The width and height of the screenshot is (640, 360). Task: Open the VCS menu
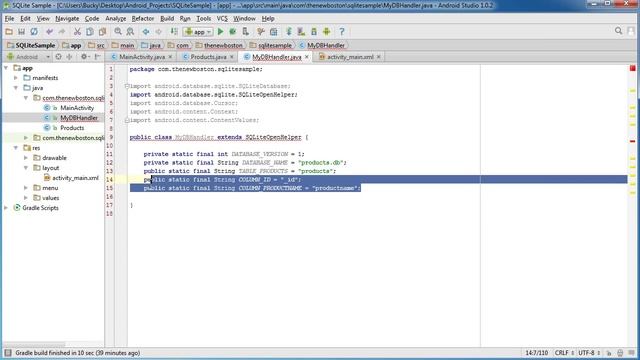click(x=222, y=18)
